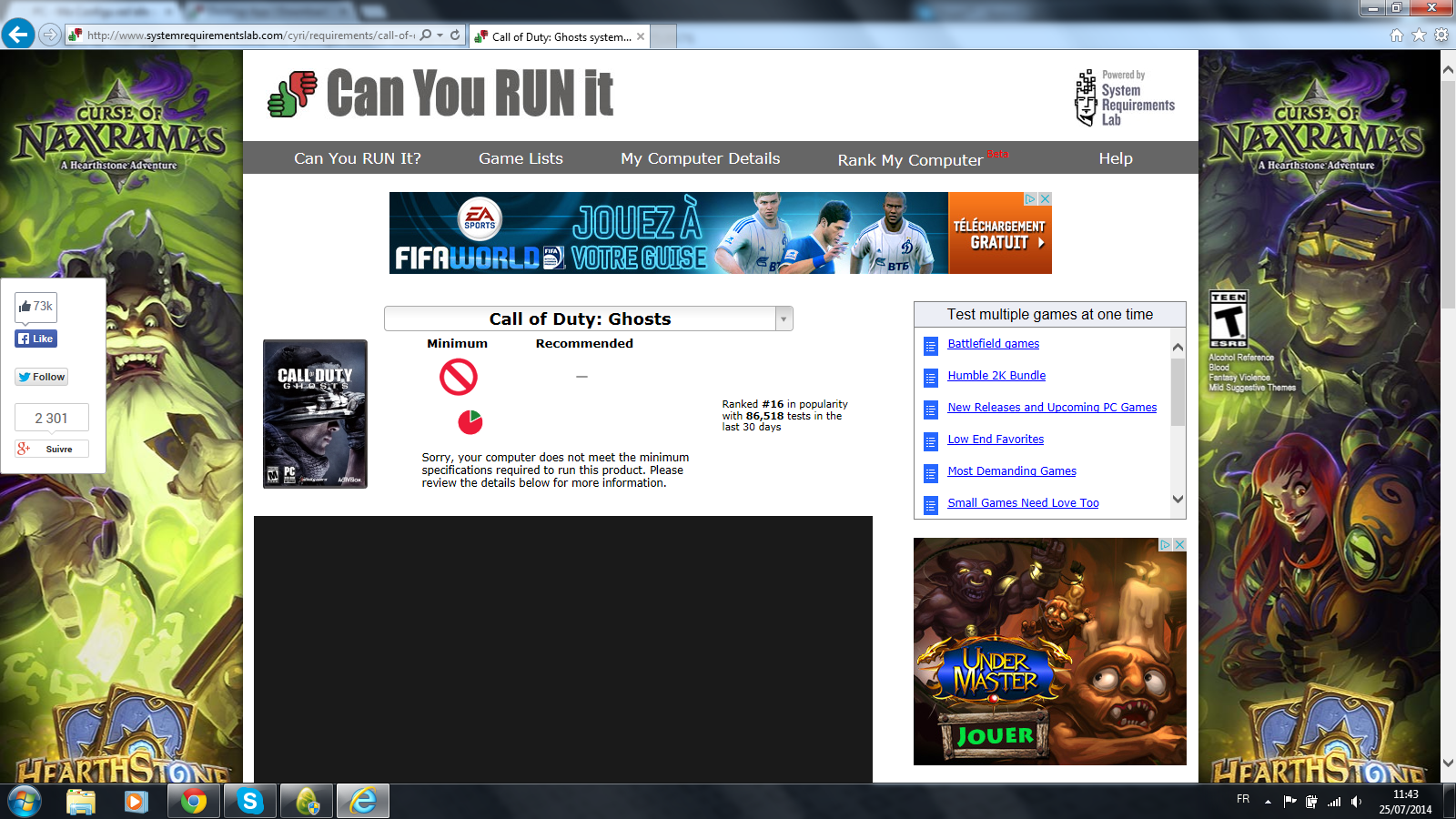Open Small Games Need Love Too link
This screenshot has height=819, width=1456.
click(1023, 503)
